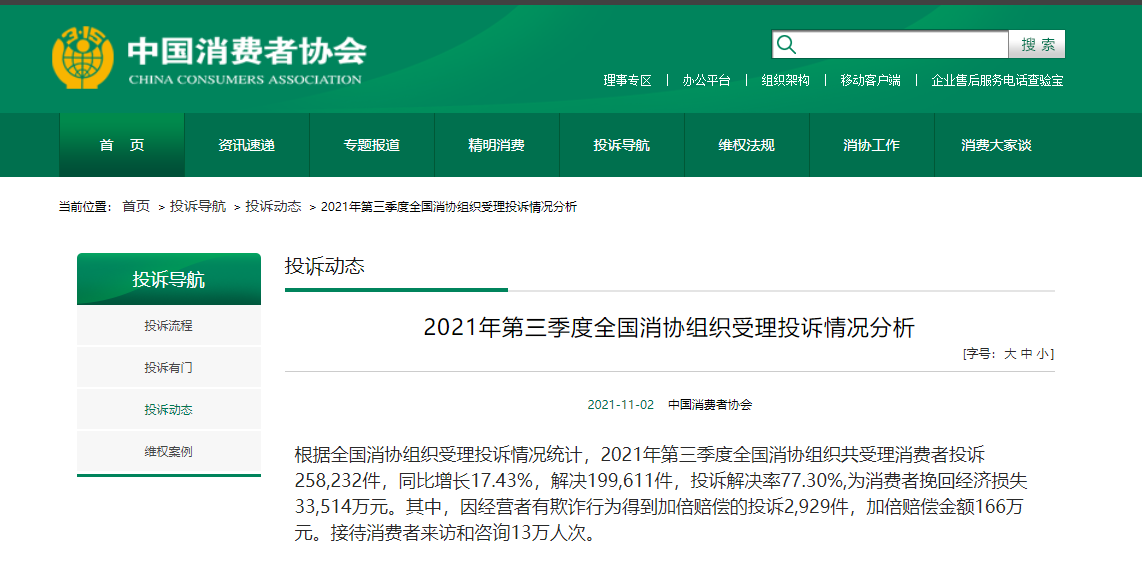Open the 组织架构 link
The width and height of the screenshot is (1142, 574).
pyautogui.click(x=785, y=80)
